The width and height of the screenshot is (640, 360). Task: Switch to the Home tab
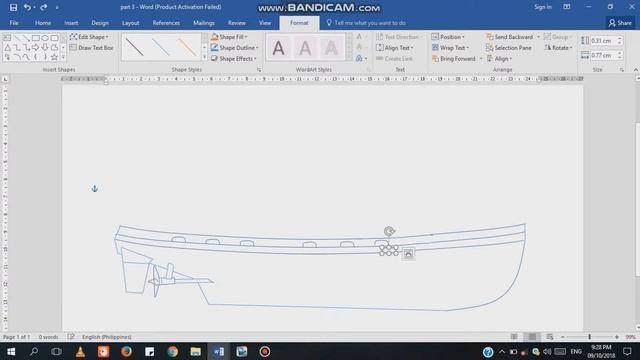[x=43, y=23]
